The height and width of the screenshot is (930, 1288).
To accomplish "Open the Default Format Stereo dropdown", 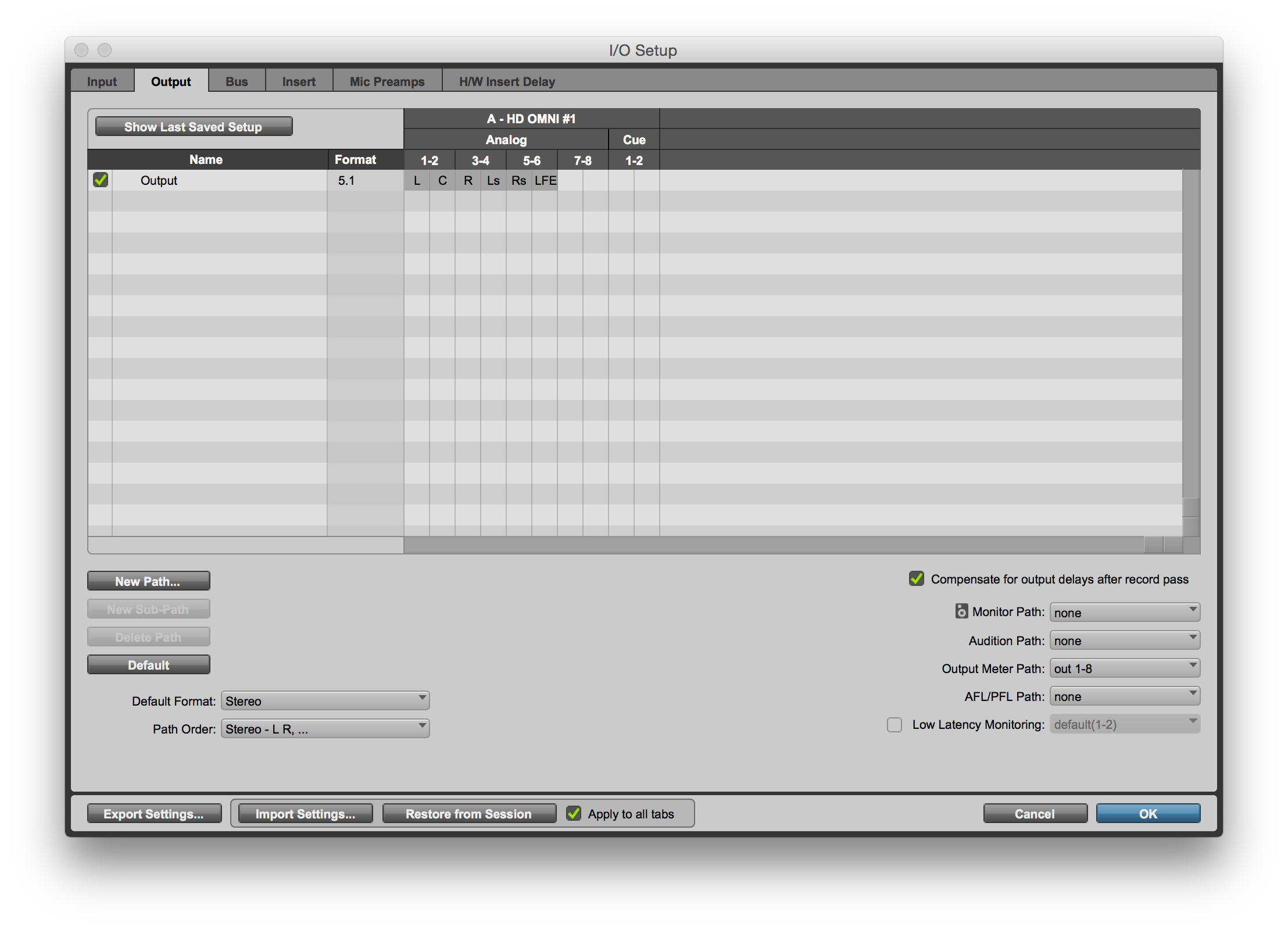I will tap(325, 701).
